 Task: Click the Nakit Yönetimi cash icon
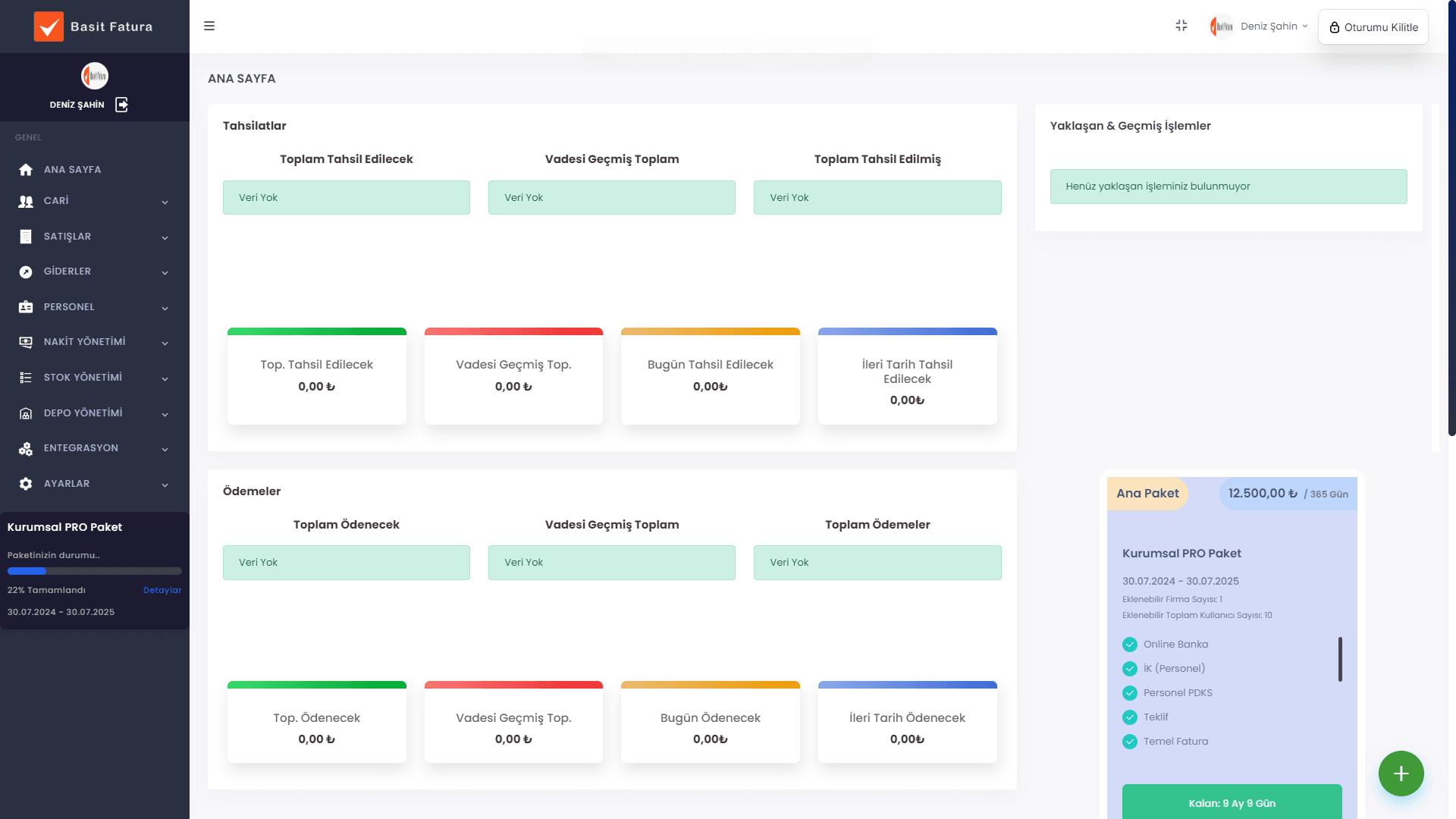click(26, 343)
